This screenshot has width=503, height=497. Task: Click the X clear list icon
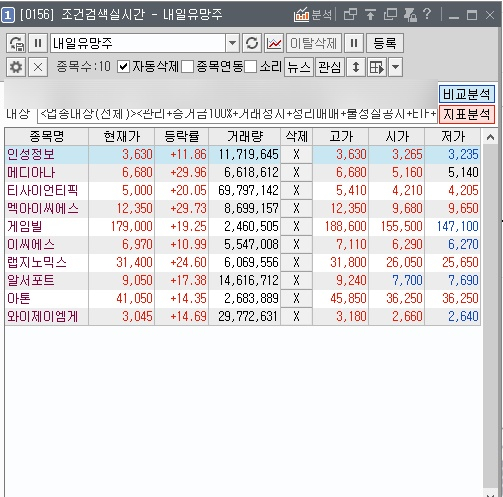[38, 67]
